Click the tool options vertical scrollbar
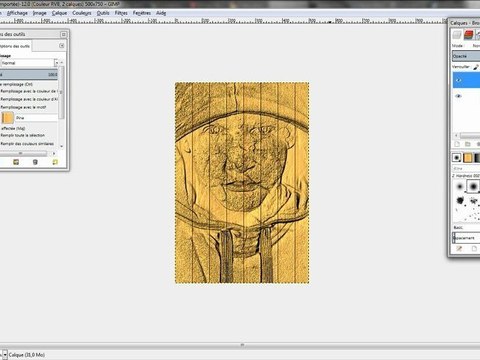480x360 pixels. [x=61, y=92]
